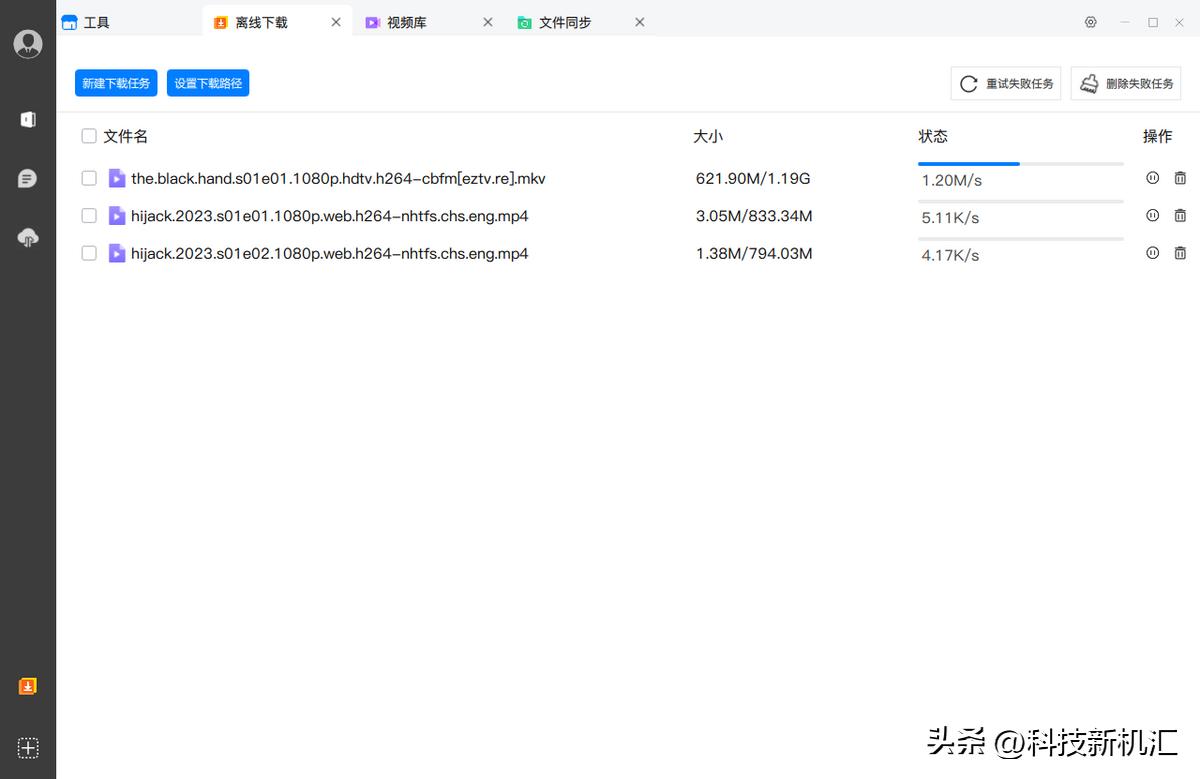Screen dimensions: 1200x779
Task: Click the 新建下载任务 button
Action: coord(115,83)
